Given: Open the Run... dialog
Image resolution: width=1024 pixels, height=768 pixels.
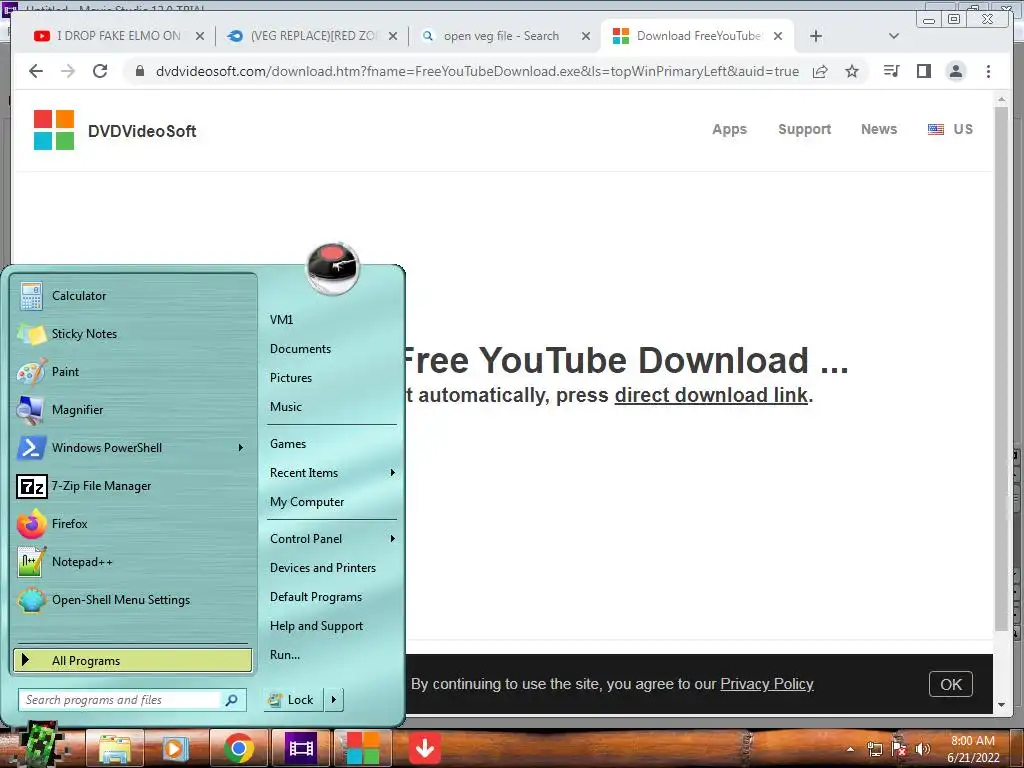Looking at the screenshot, I should (285, 654).
